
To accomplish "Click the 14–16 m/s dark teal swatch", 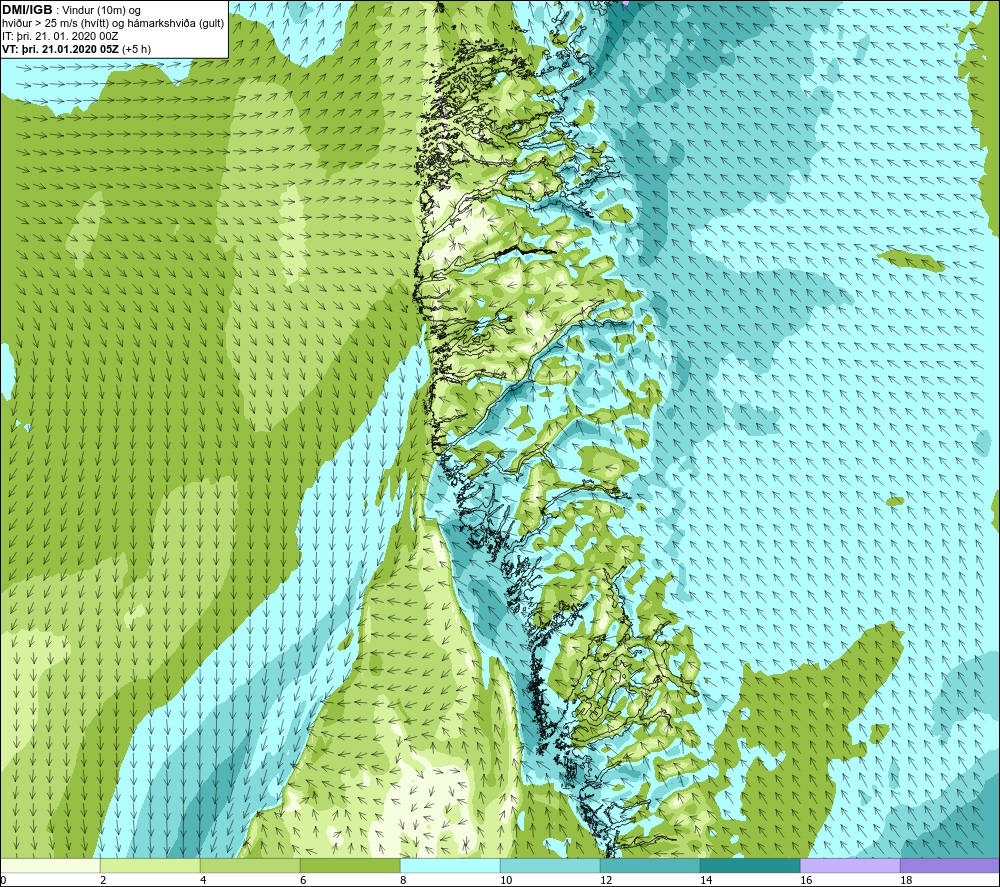I will (x=750, y=865).
